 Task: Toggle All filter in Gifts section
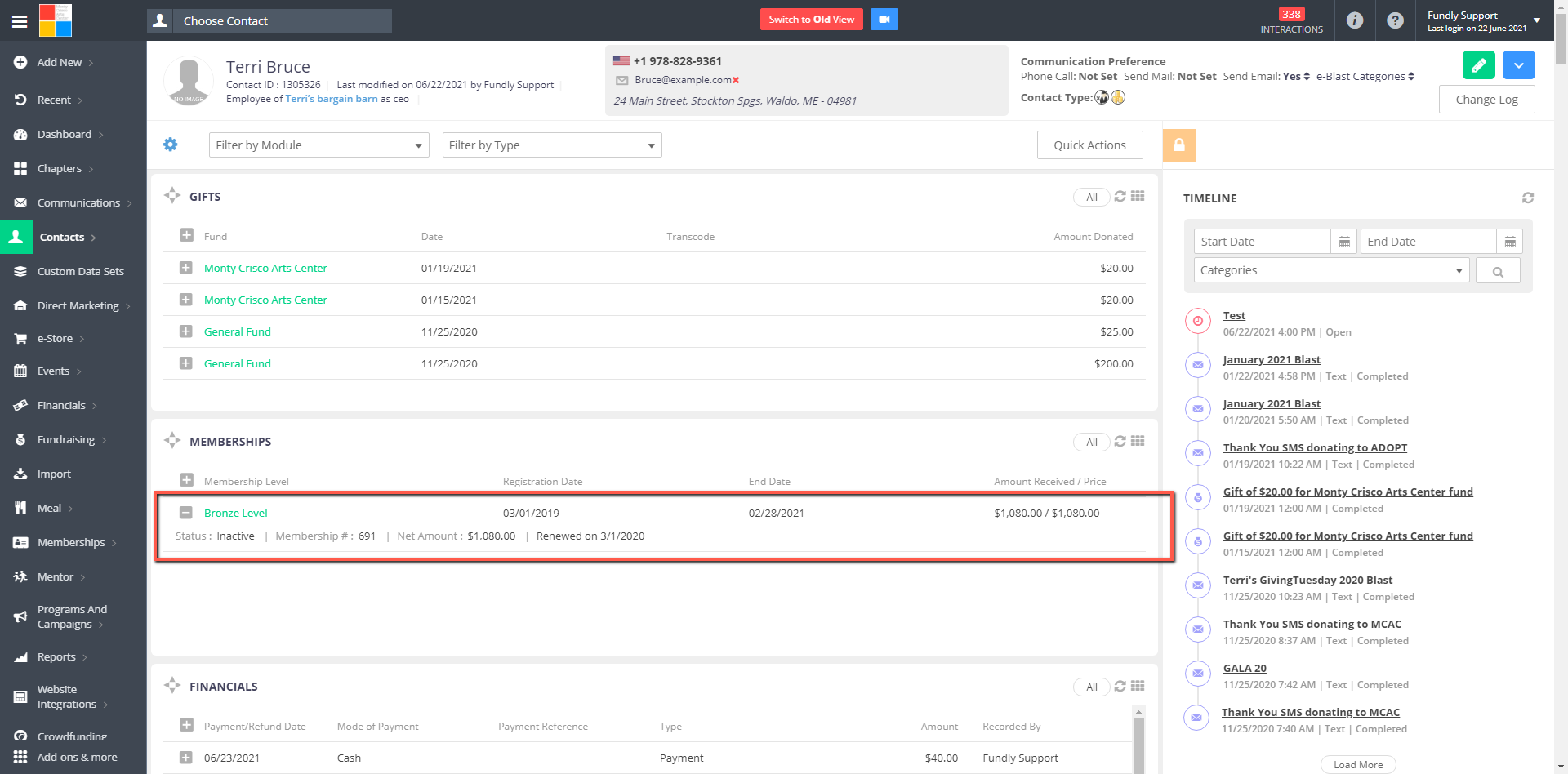pyautogui.click(x=1092, y=197)
